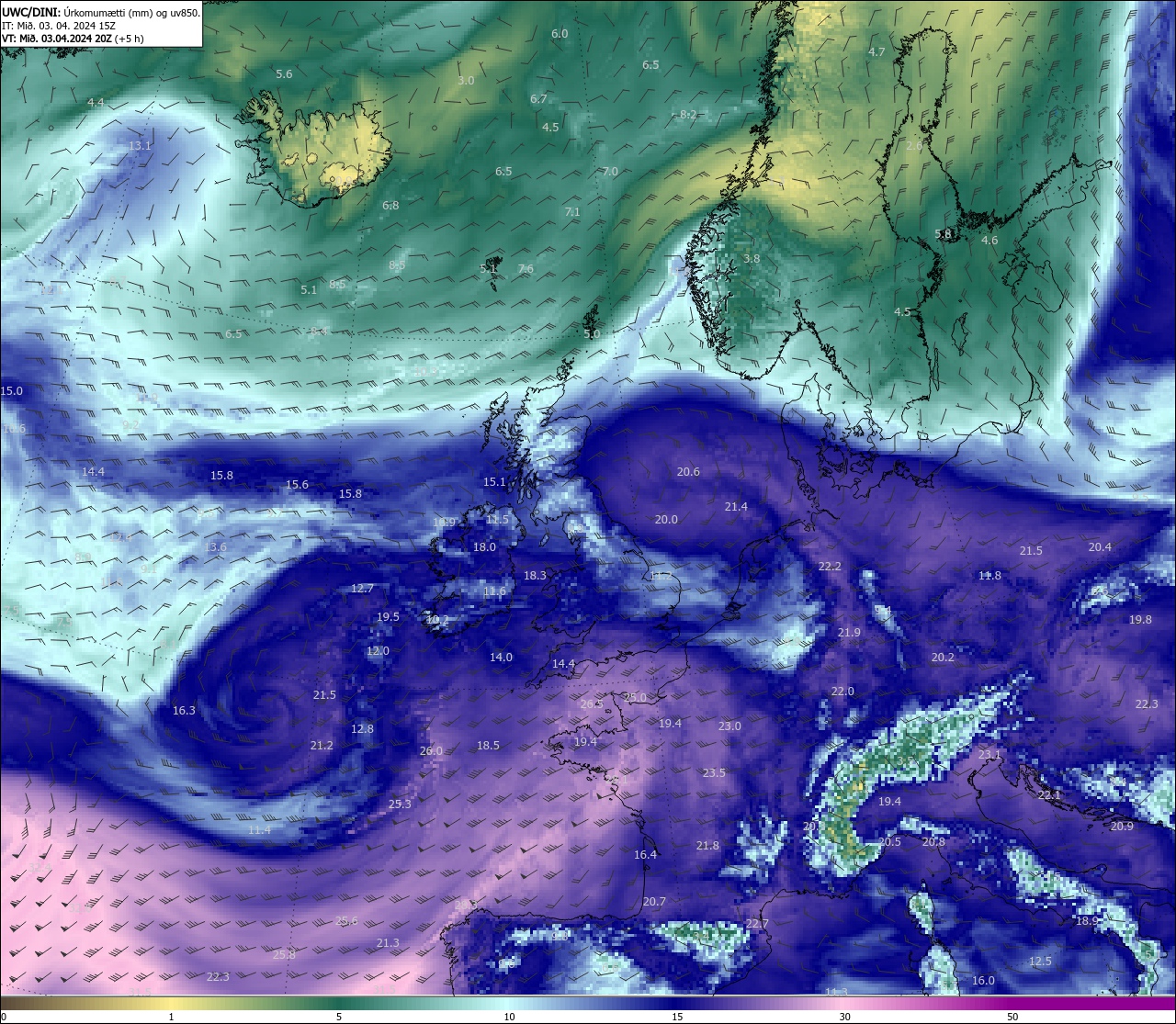
Task: Click the map value 19.5
Action: tap(388, 616)
